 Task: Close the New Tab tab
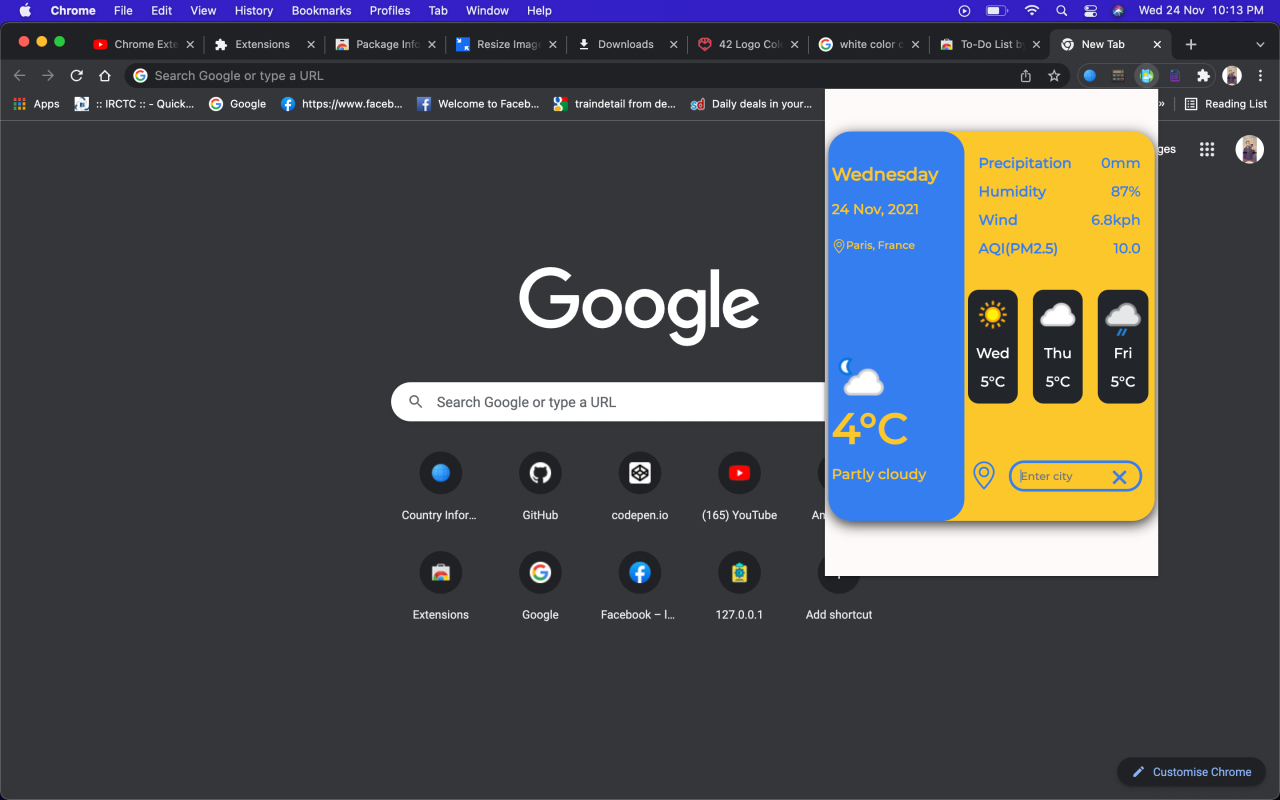point(1157,44)
